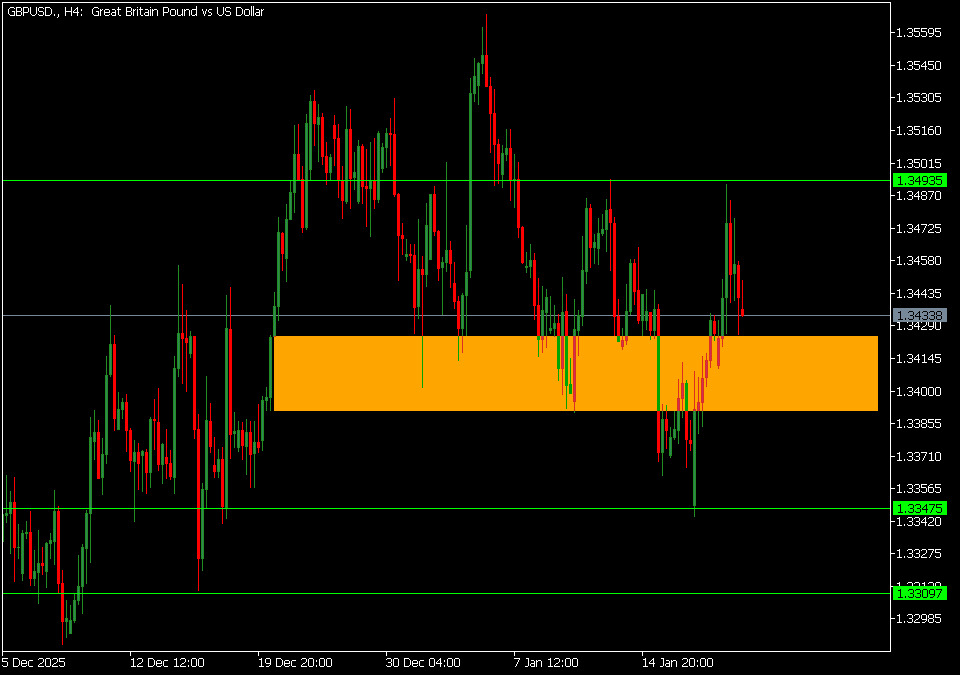Image resolution: width=960 pixels, height=675 pixels.
Task: Click the 5 Dec 2025 date label
Action: [x=36, y=662]
